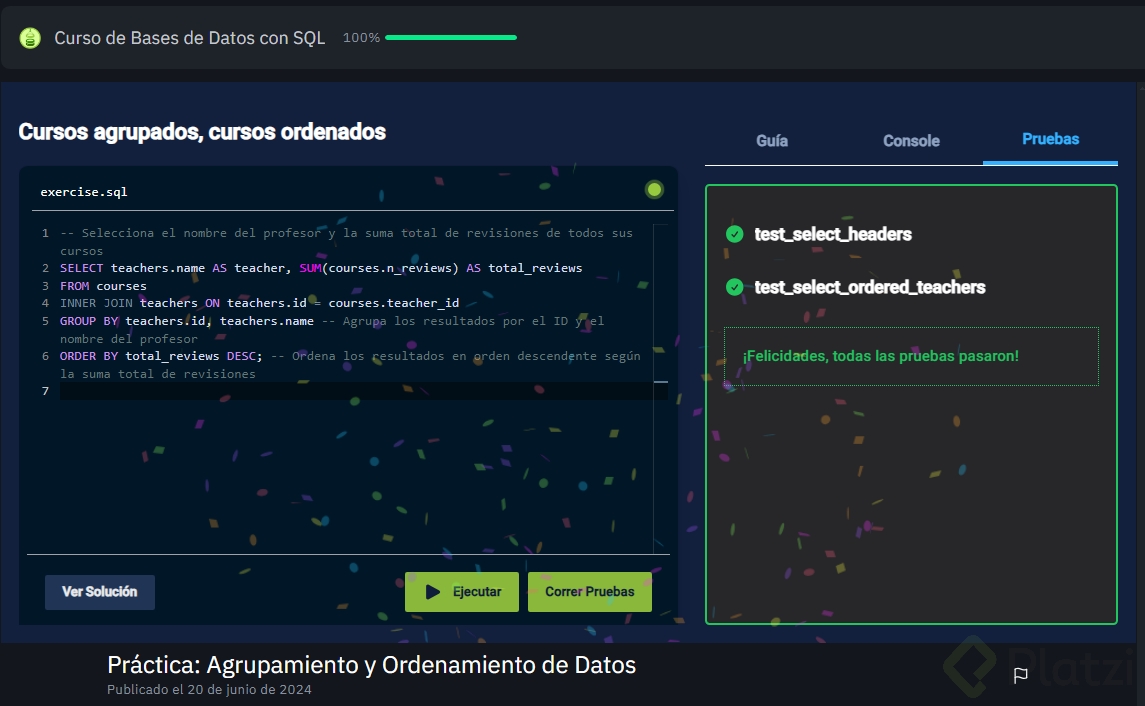Click the INNER JOIN statement on line 4
The image size is (1145, 706).
(x=259, y=303)
